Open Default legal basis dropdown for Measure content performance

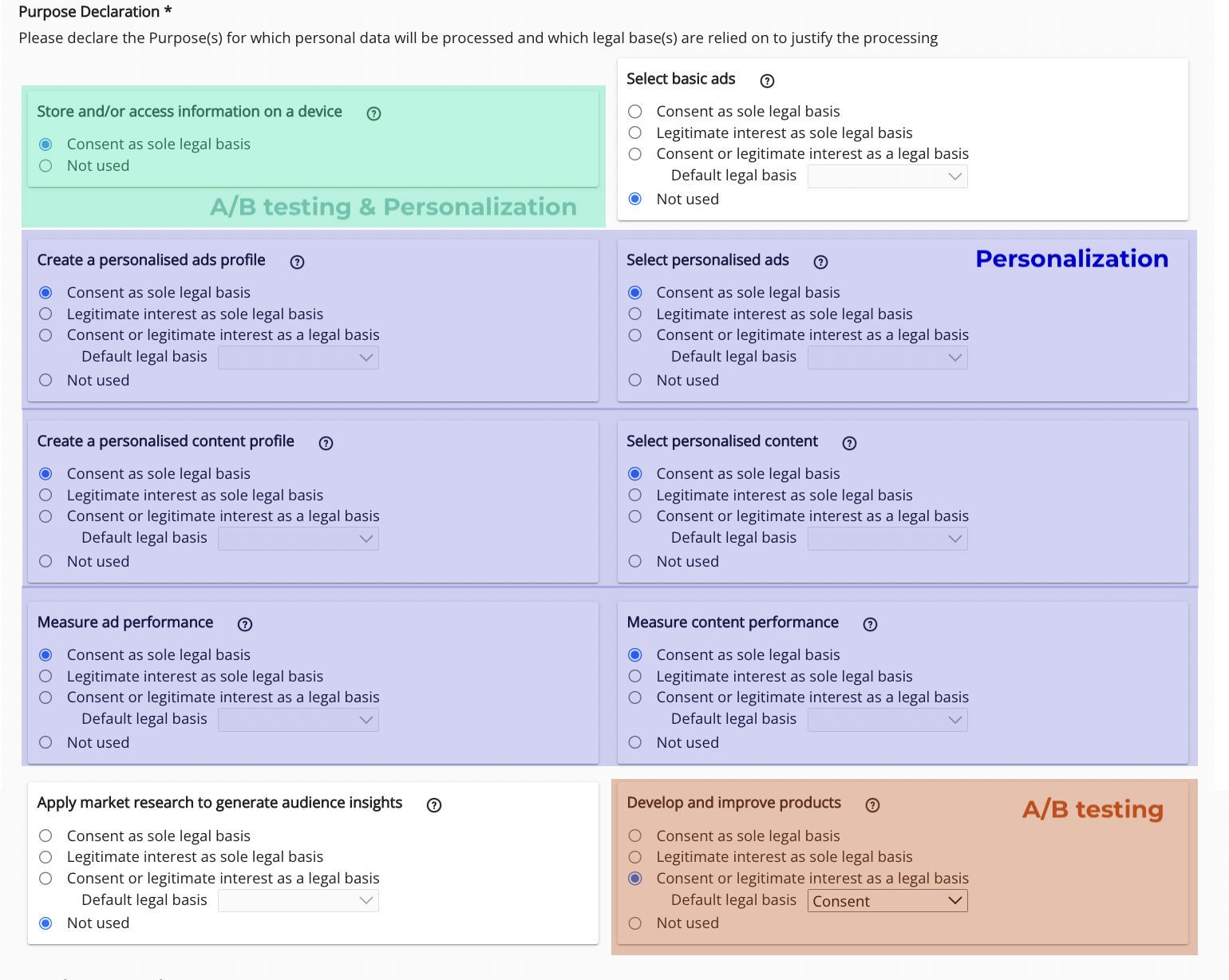pos(887,720)
